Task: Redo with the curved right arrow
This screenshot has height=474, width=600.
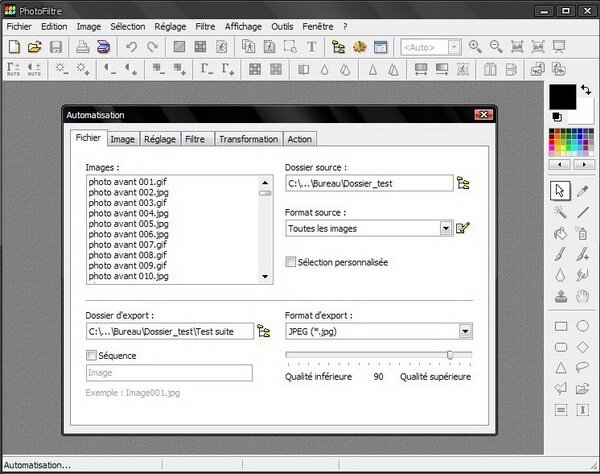Action: tap(153, 47)
